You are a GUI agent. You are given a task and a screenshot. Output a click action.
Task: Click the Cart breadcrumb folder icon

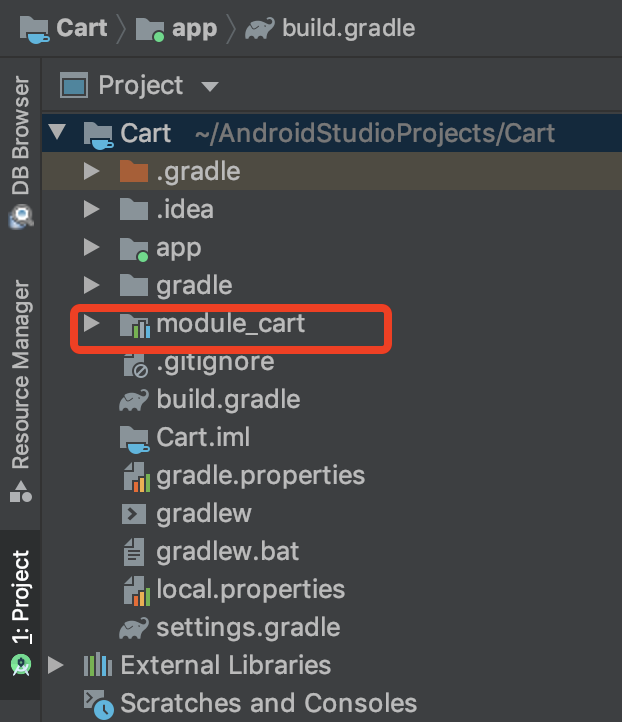point(34,29)
